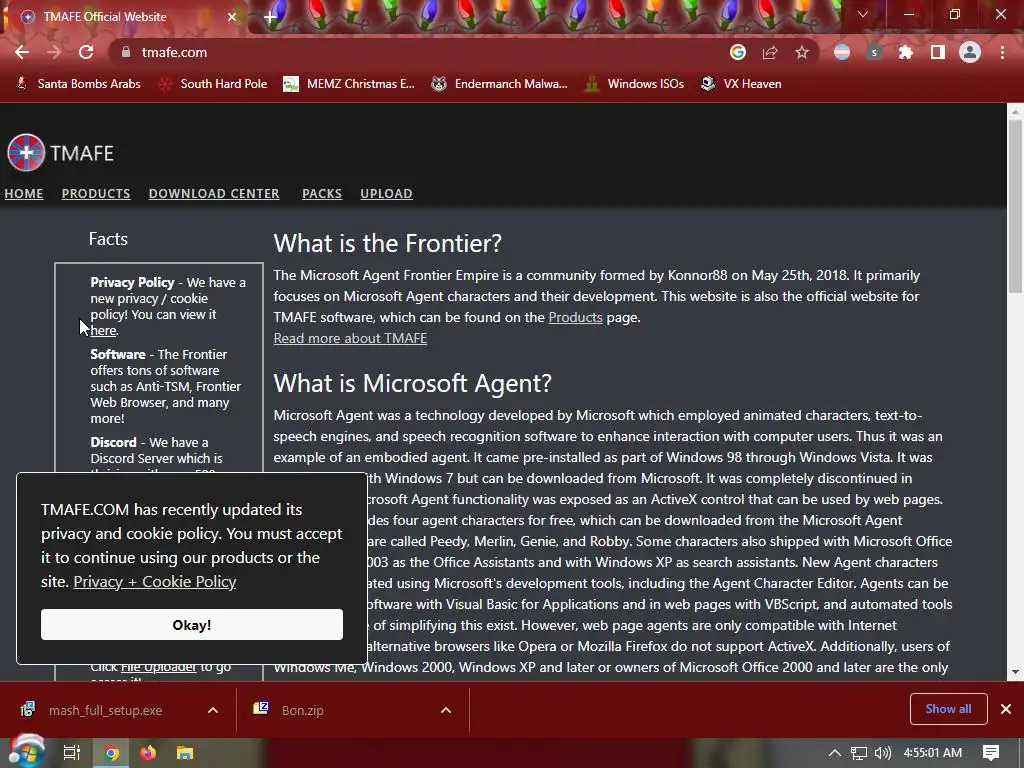Open DOWNLOAD CENTER nav item
The image size is (1024, 768).
(214, 194)
